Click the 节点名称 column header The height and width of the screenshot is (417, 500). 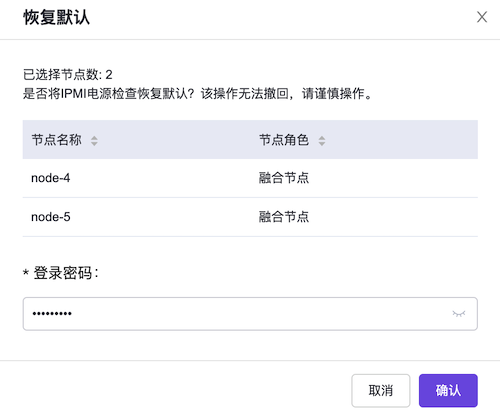pos(57,140)
